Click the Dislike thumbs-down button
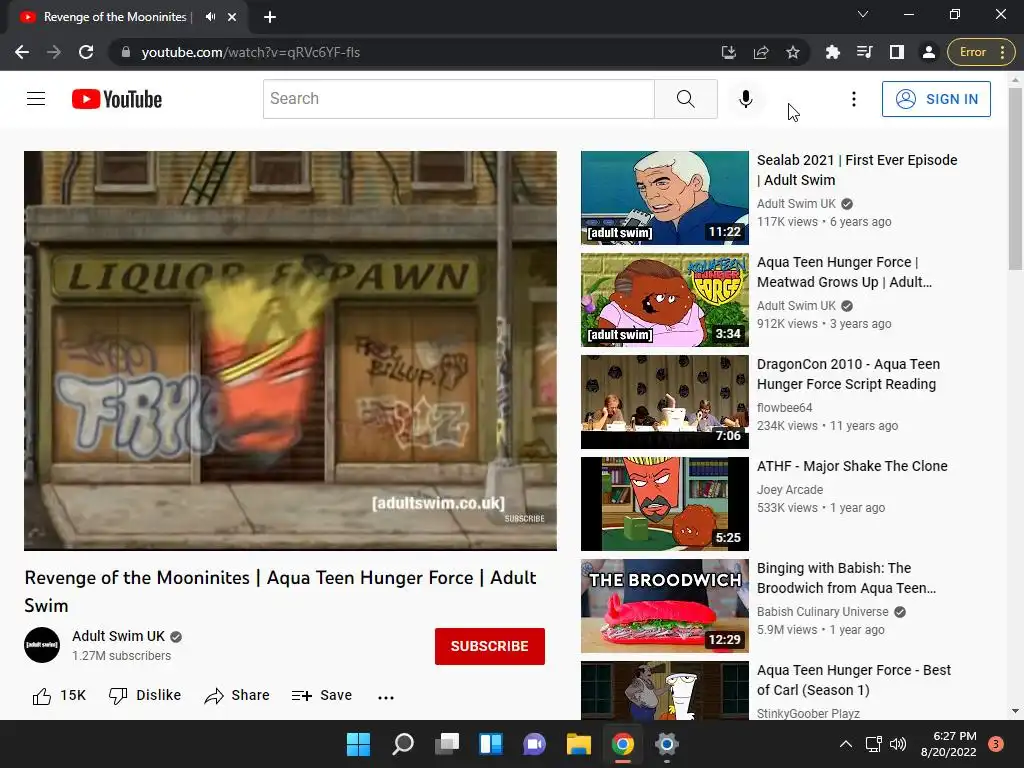Screen dimensions: 1024x768 pyautogui.click(x=144, y=696)
